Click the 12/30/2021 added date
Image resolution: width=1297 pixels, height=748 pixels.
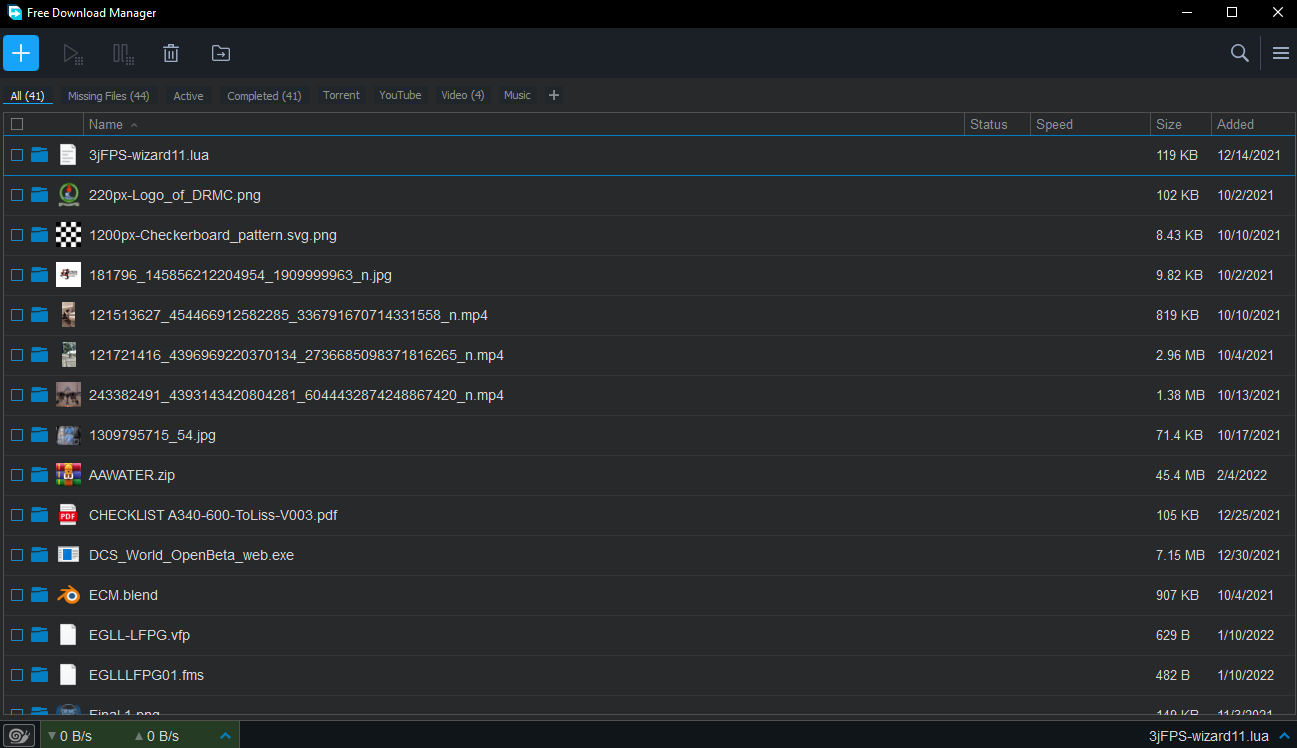pos(1249,555)
